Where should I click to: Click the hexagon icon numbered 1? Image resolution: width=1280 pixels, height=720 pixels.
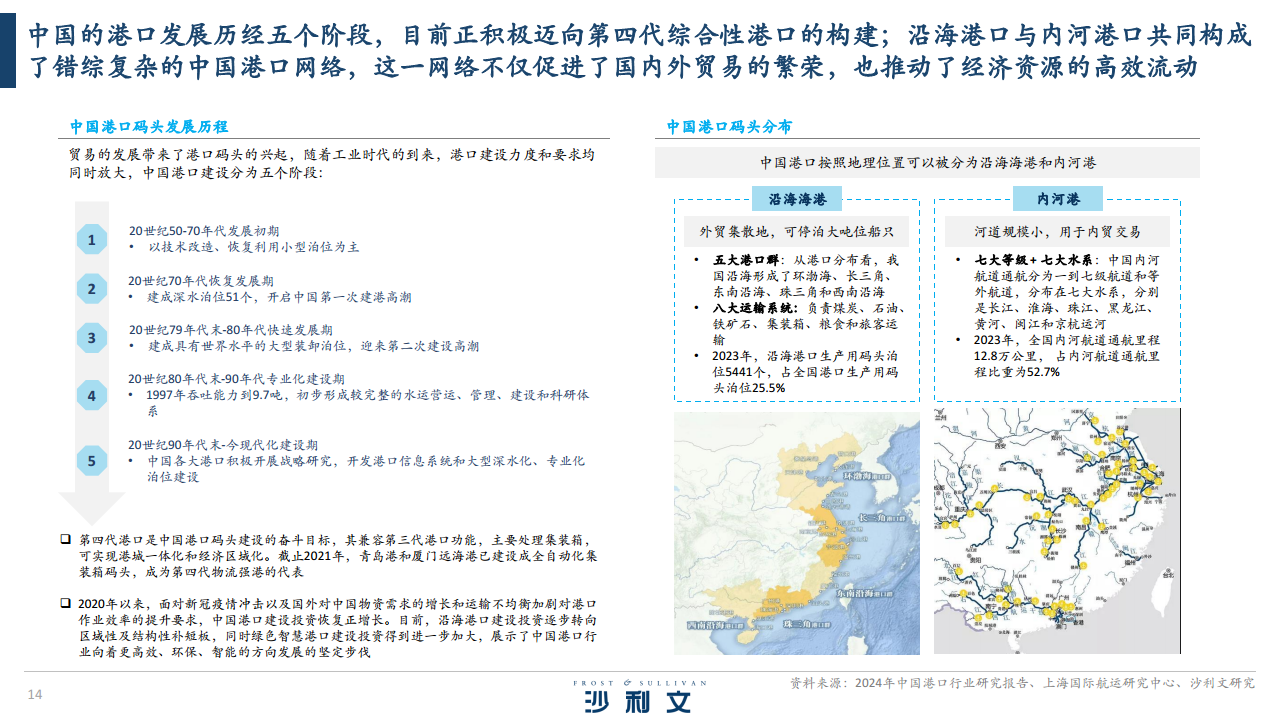92,240
